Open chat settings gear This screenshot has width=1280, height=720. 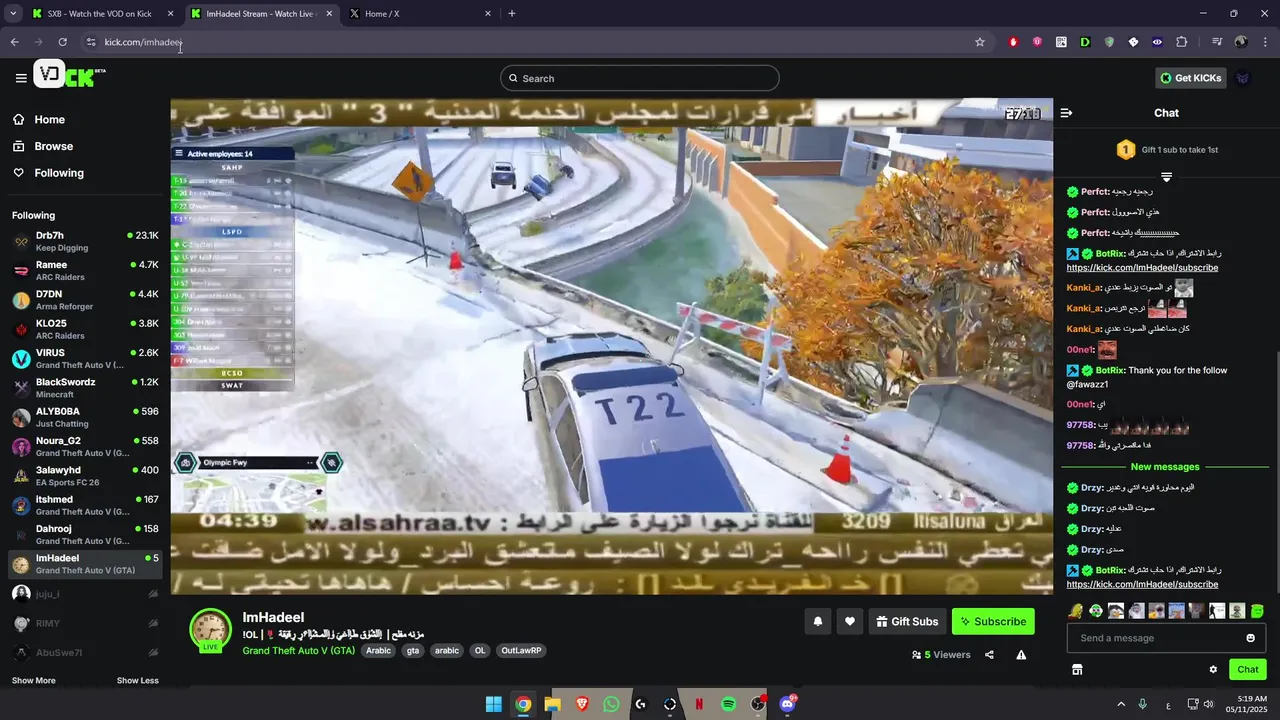1213,669
